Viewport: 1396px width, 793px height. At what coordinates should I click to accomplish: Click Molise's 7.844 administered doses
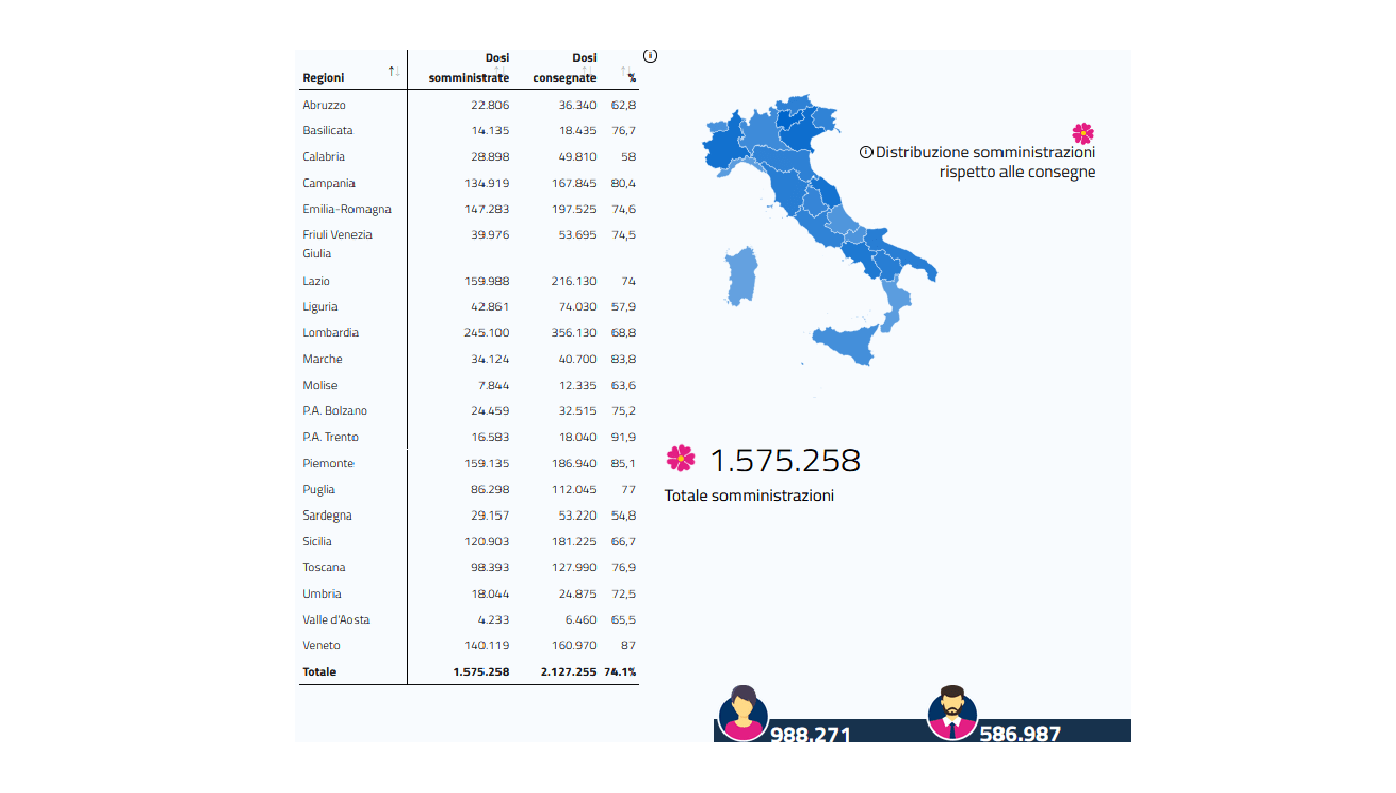coord(494,385)
